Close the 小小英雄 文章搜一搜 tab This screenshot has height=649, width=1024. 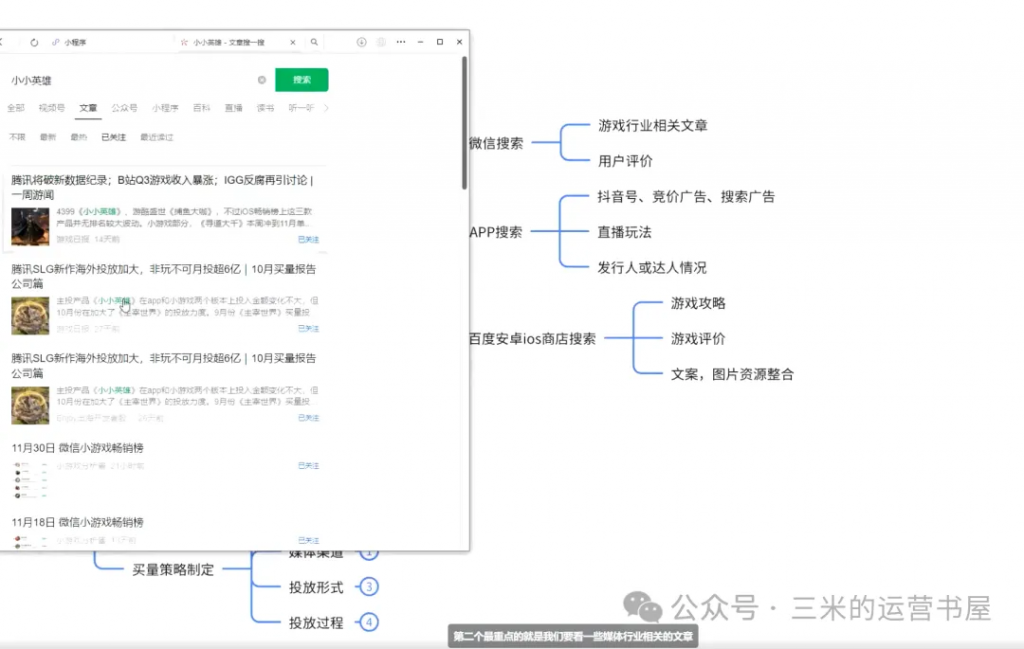click(x=293, y=43)
